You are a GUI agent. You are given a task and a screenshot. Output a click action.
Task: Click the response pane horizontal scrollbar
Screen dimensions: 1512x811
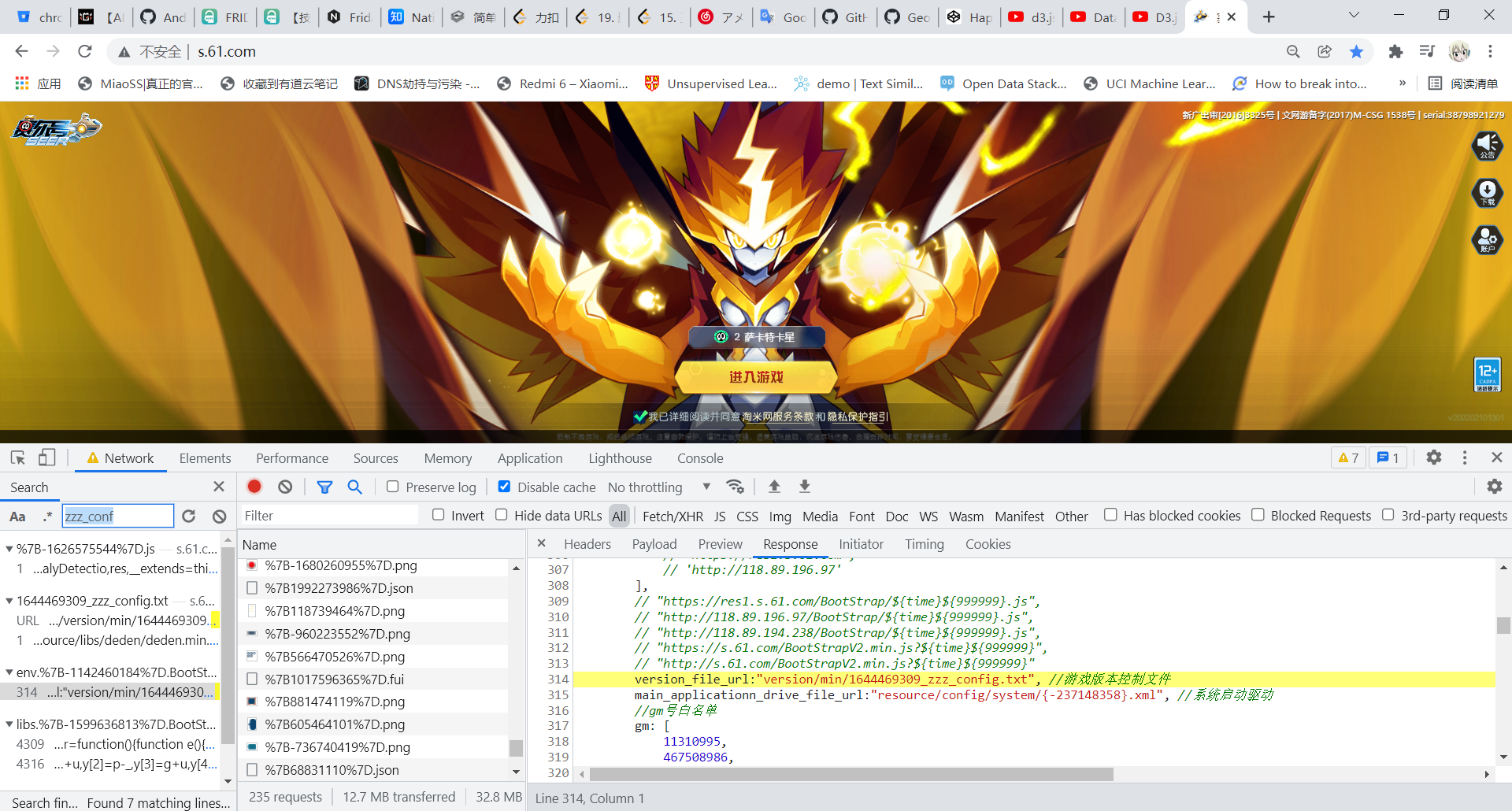pyautogui.click(x=850, y=774)
